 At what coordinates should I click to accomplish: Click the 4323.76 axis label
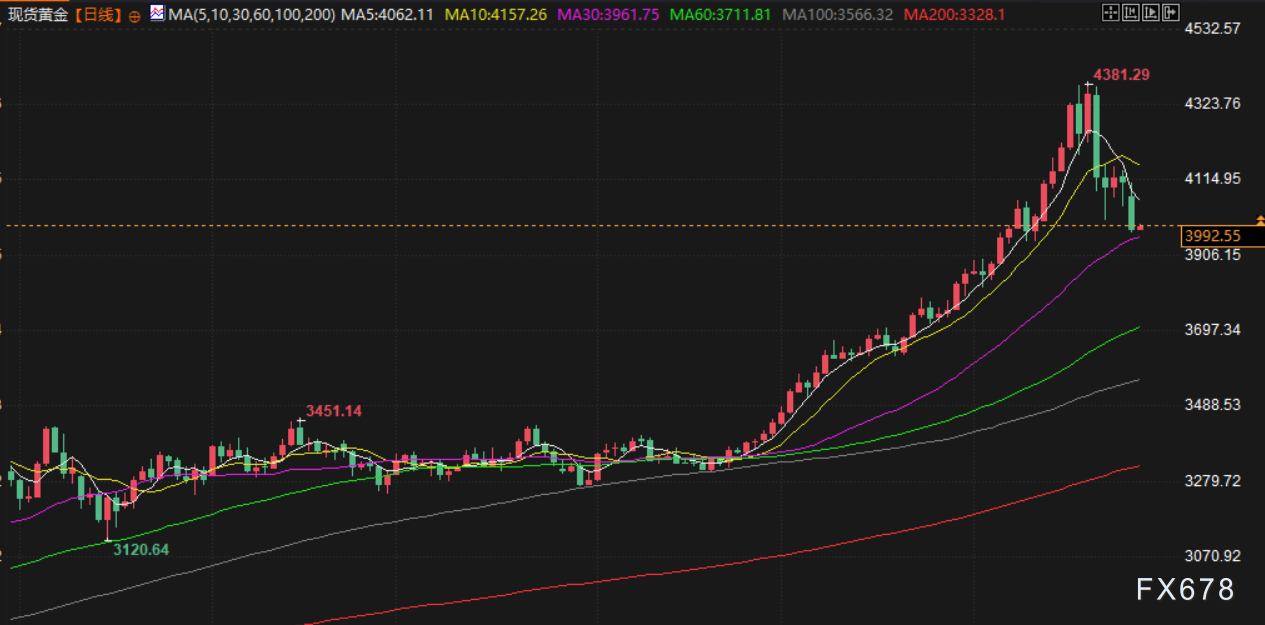1212,103
